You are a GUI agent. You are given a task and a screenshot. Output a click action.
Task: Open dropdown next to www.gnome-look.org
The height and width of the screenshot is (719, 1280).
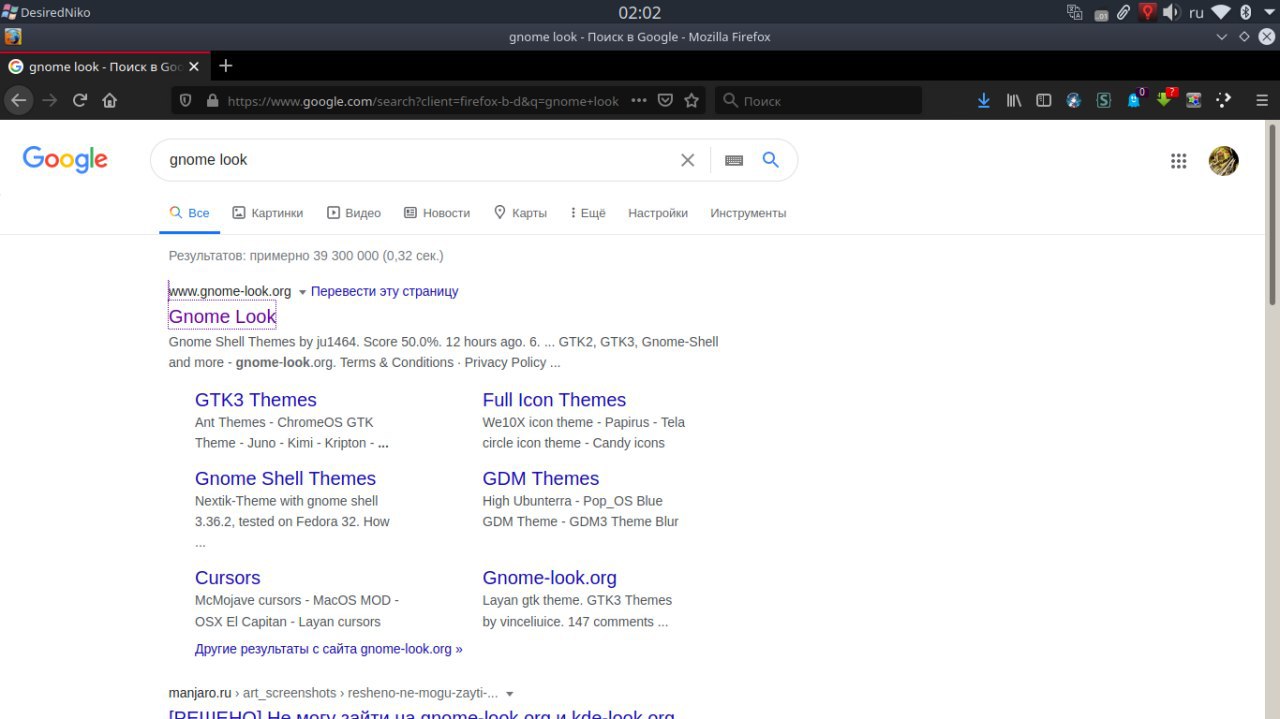pos(302,292)
